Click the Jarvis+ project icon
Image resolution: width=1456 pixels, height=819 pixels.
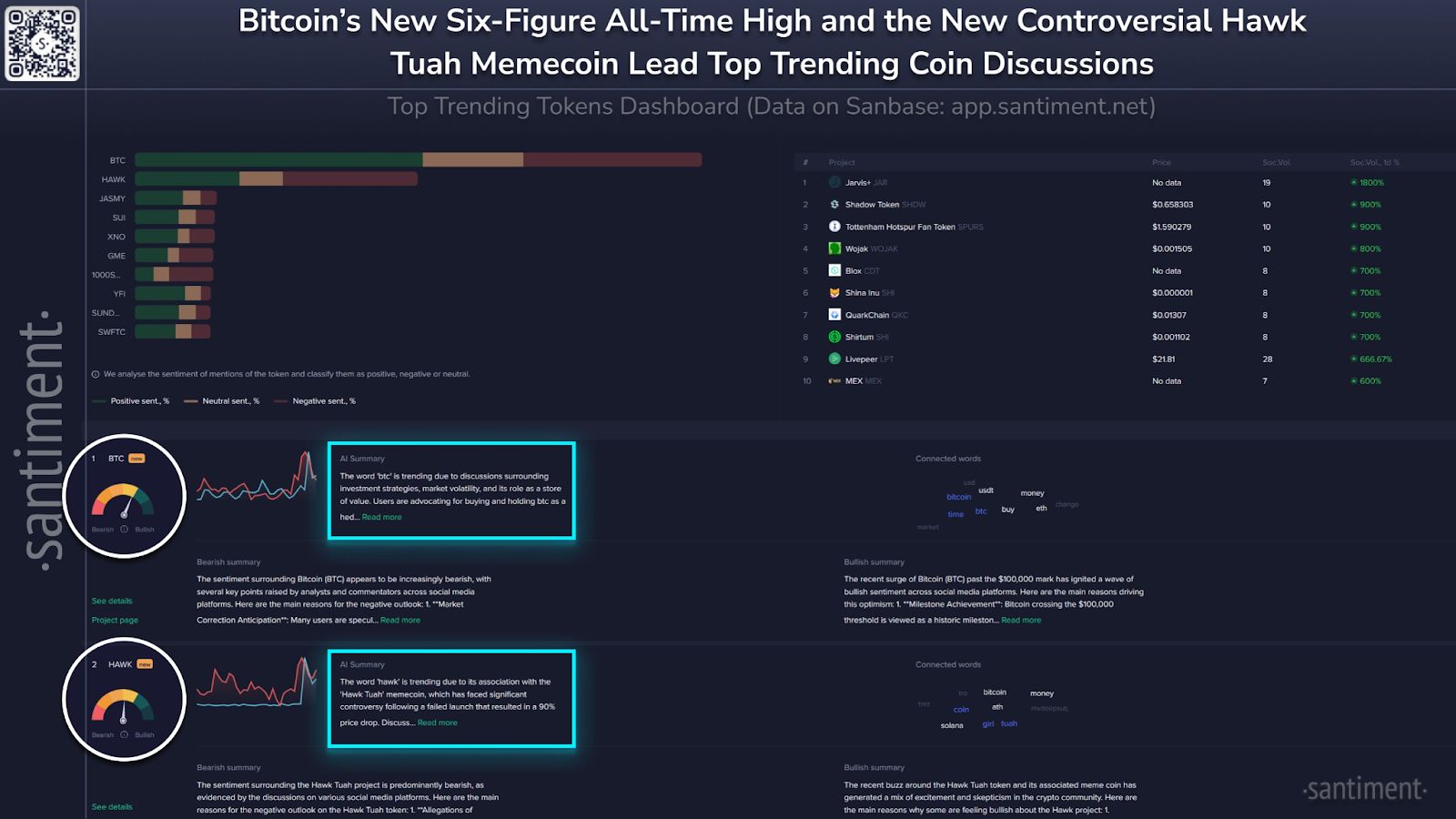coord(834,182)
